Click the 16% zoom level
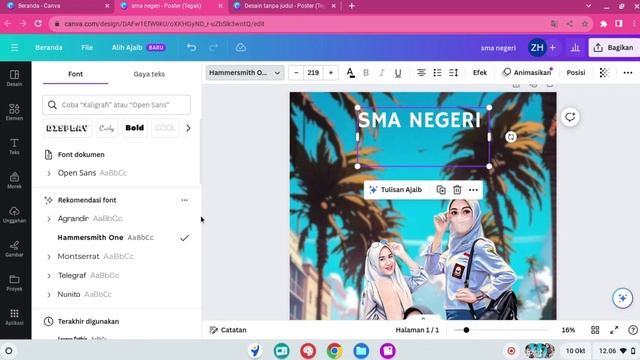The image size is (640, 360). click(568, 330)
